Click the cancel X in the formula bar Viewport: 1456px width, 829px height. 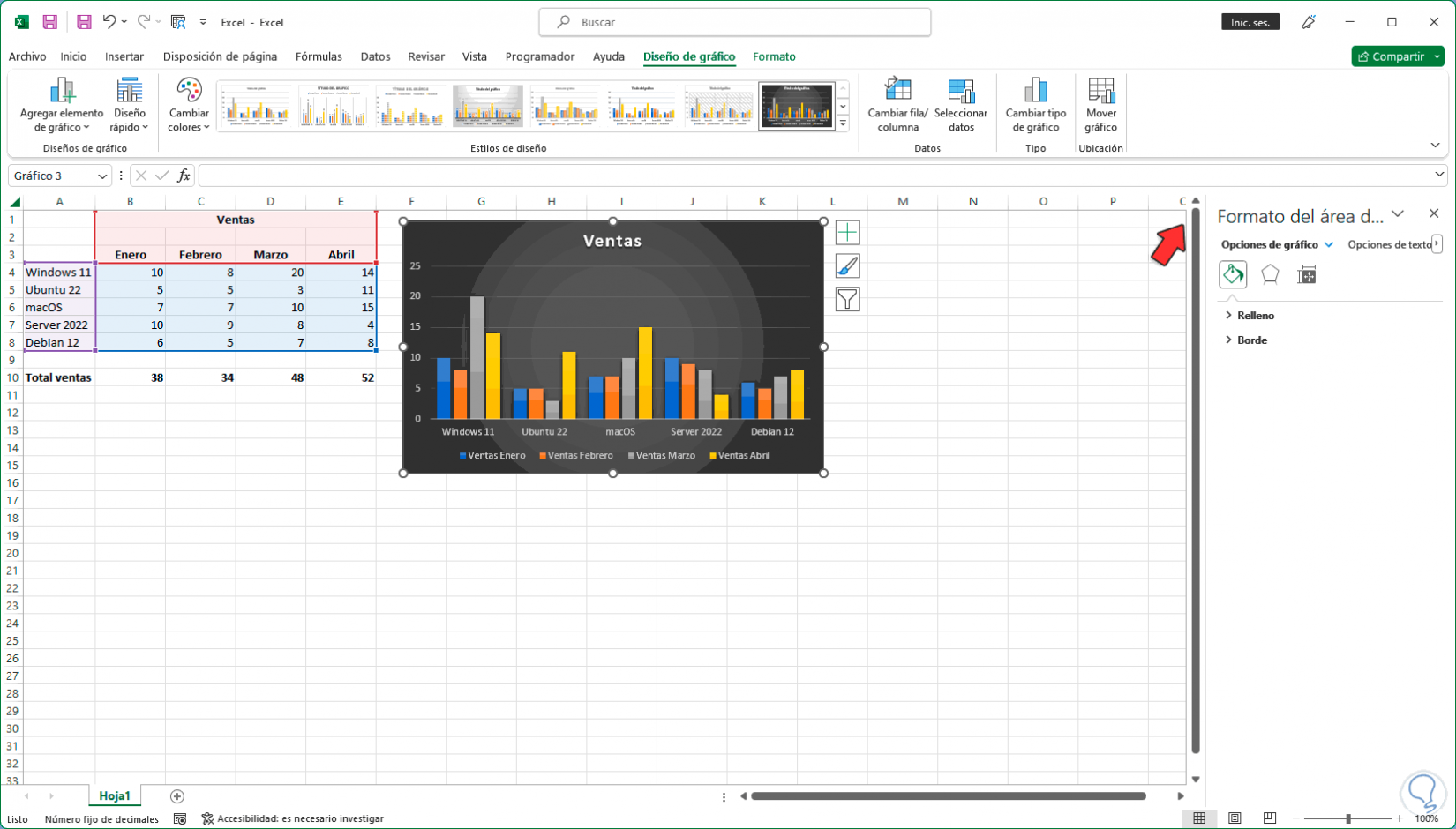[141, 176]
